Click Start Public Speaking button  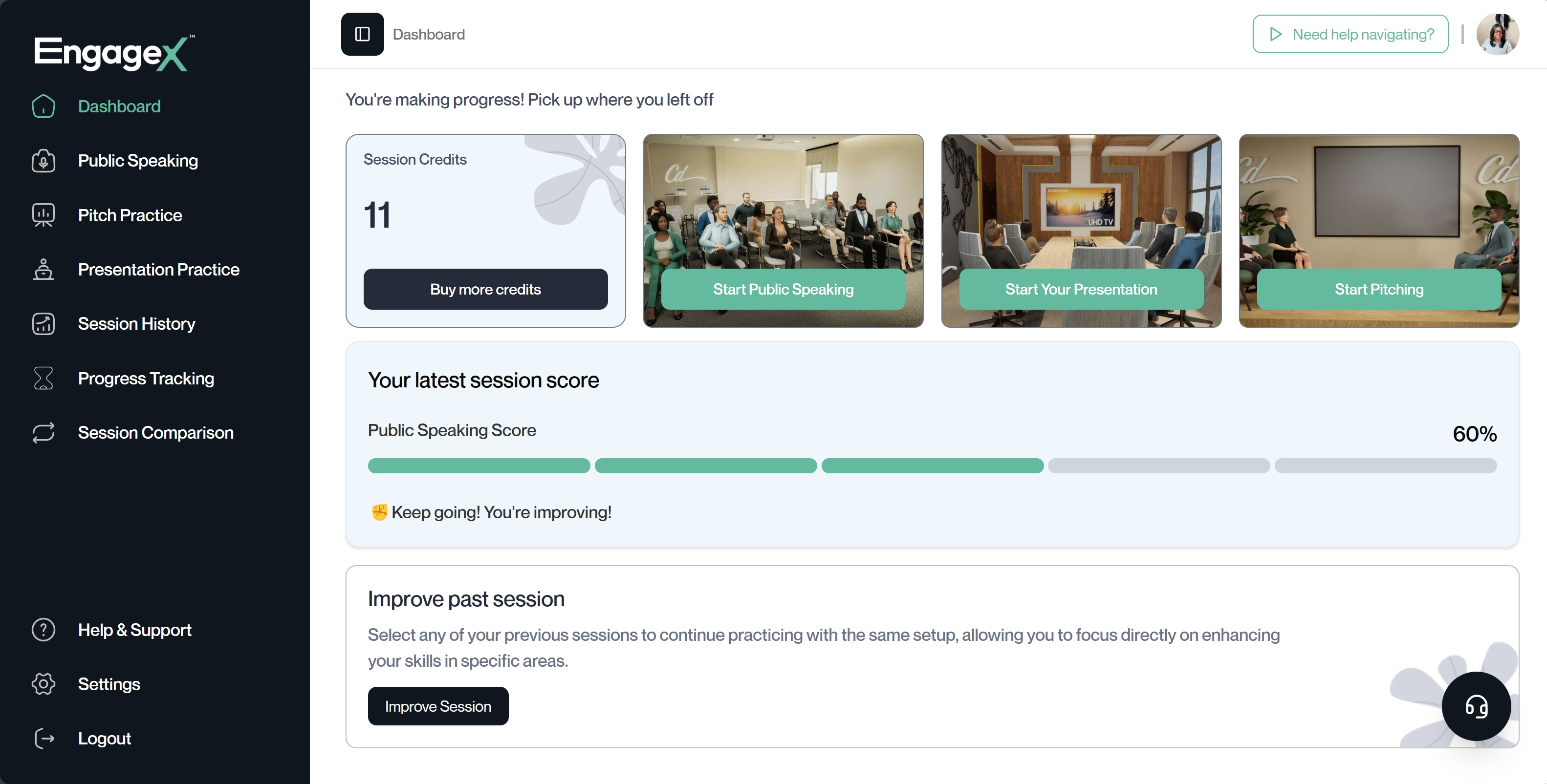coord(783,289)
